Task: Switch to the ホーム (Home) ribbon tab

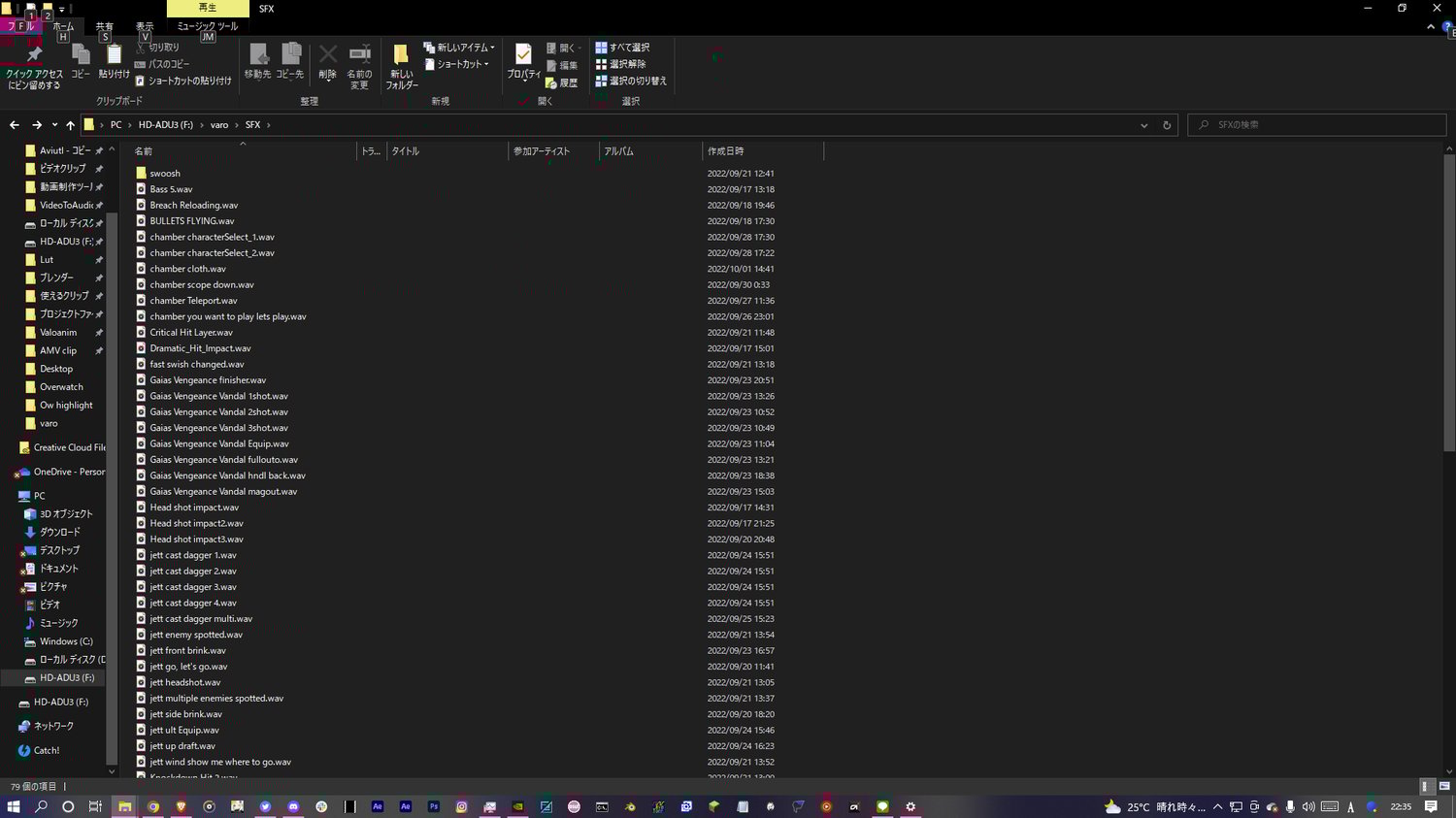Action: pos(63,26)
